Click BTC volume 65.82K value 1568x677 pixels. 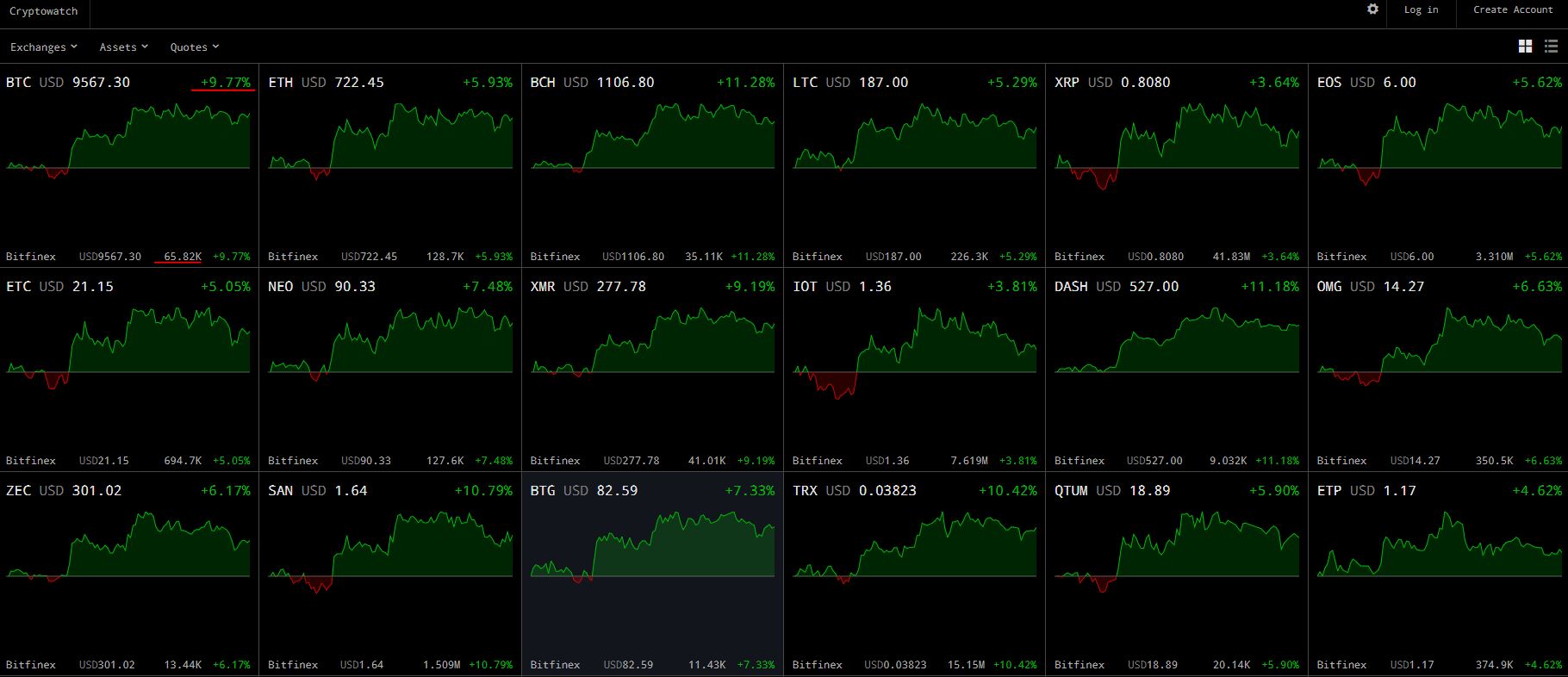pos(183,257)
